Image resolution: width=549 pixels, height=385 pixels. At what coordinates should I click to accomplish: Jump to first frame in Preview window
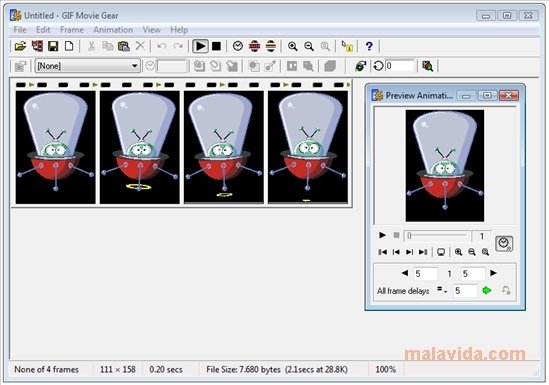[382, 252]
